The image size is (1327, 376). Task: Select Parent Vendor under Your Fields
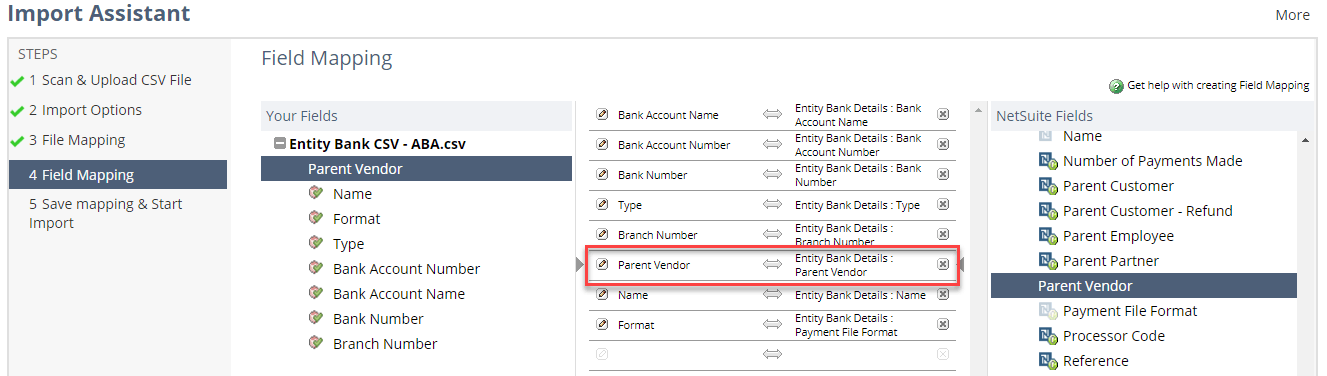[x=416, y=169]
